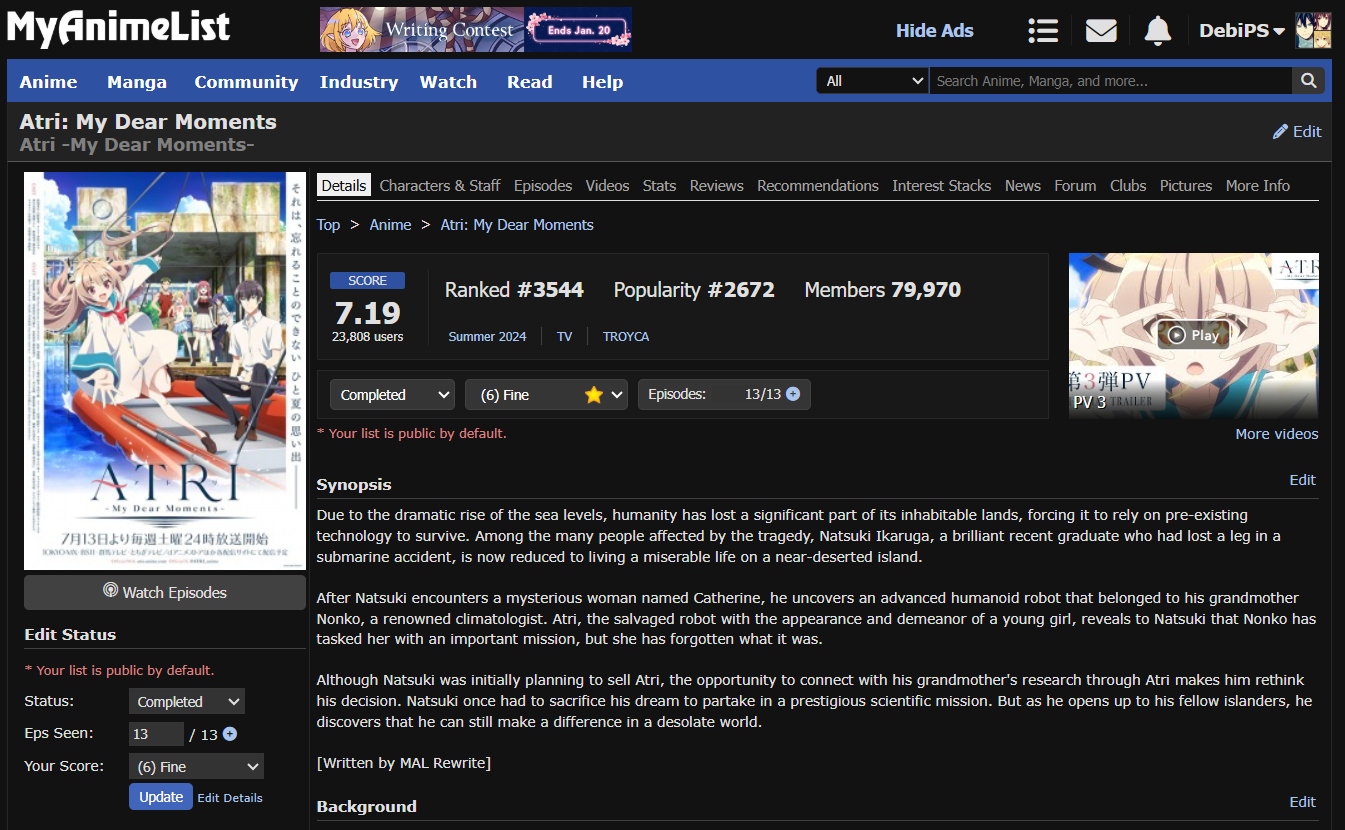Open the sidebar Your Score dropdown
This screenshot has height=830, width=1345.
(196, 767)
